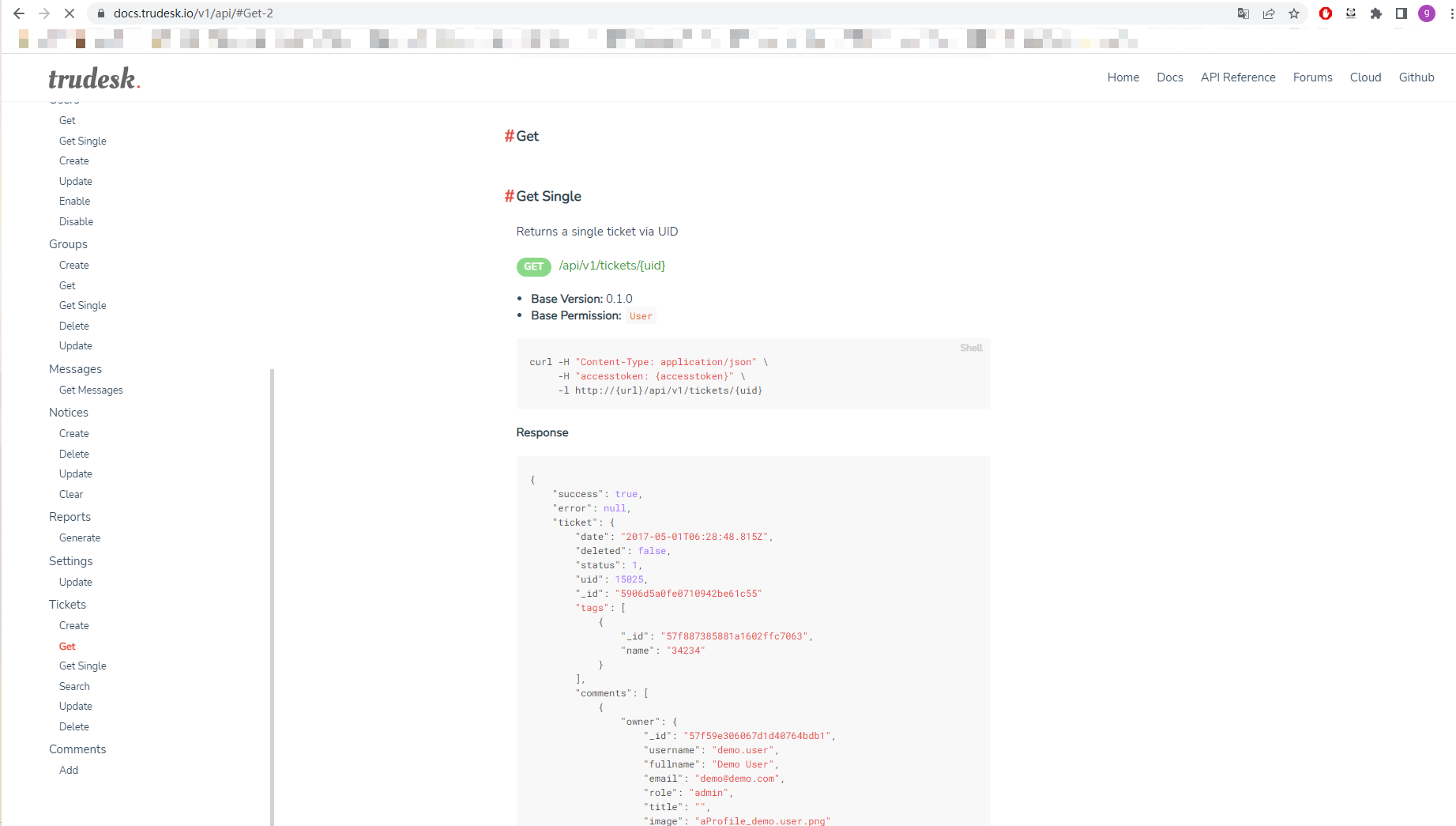Click the padlock site info icon
This screenshot has height=826, width=1456.
coord(101,13)
